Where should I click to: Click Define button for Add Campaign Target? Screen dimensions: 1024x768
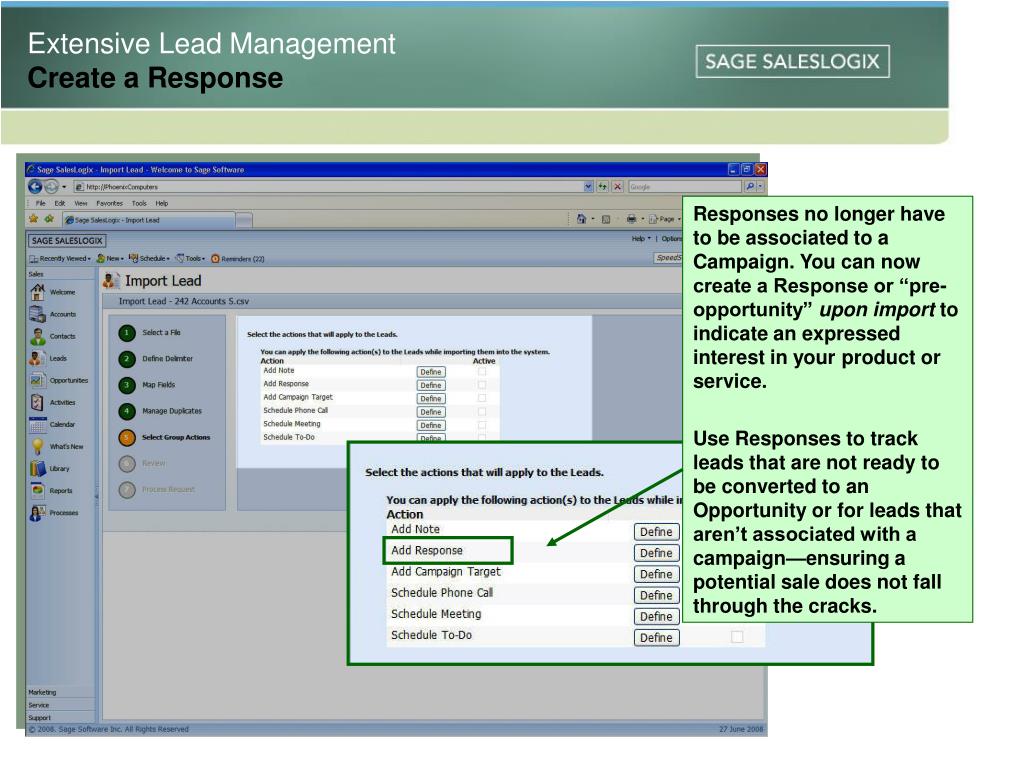tap(431, 398)
